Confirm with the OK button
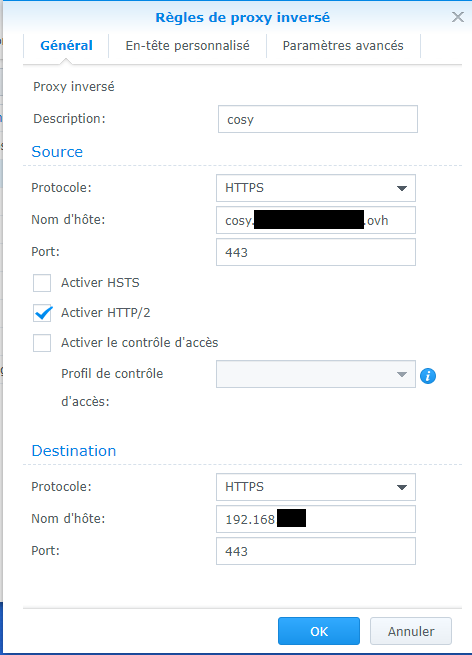This screenshot has height=655, width=472. click(x=319, y=631)
